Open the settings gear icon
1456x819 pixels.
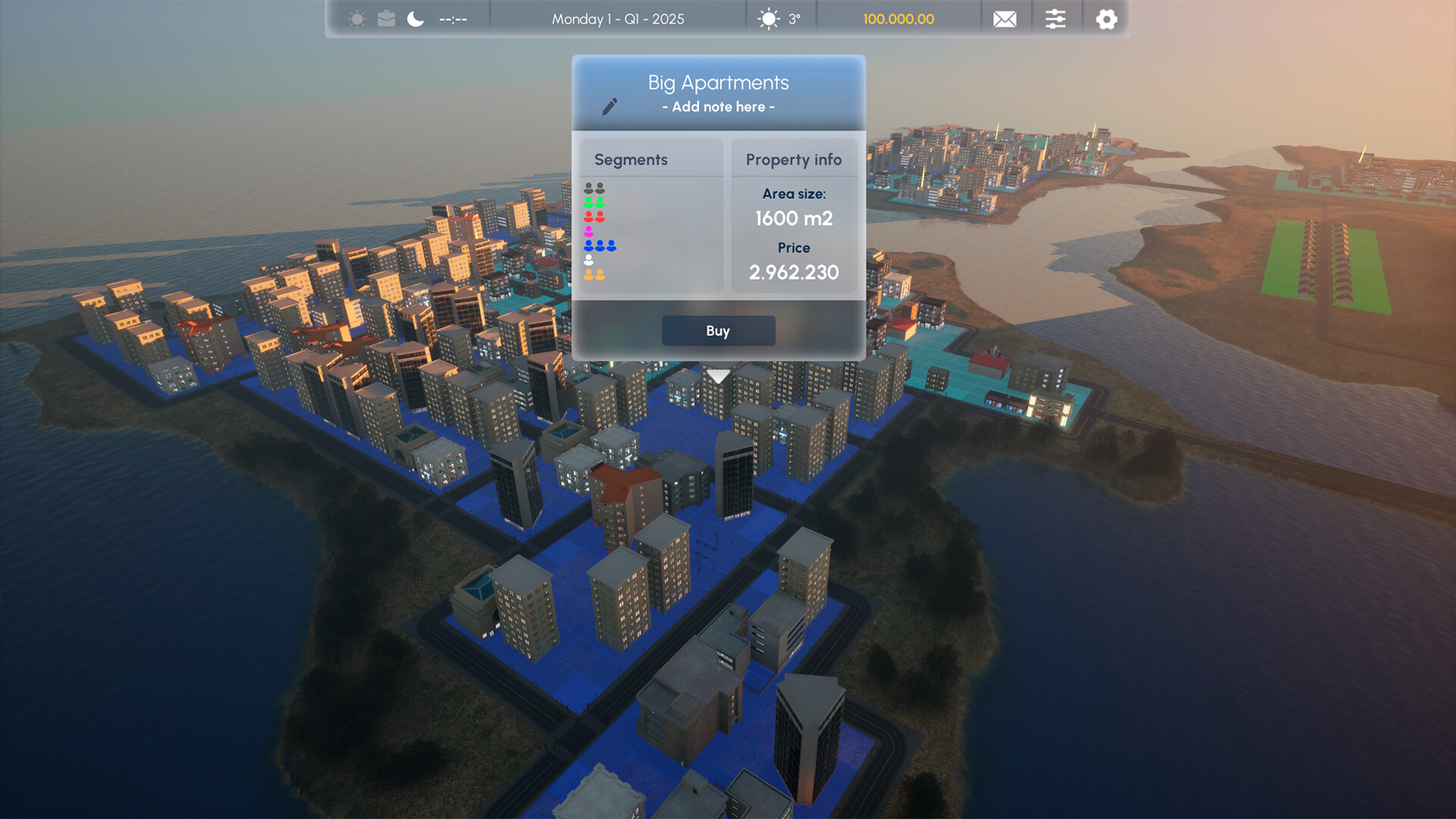click(1106, 18)
